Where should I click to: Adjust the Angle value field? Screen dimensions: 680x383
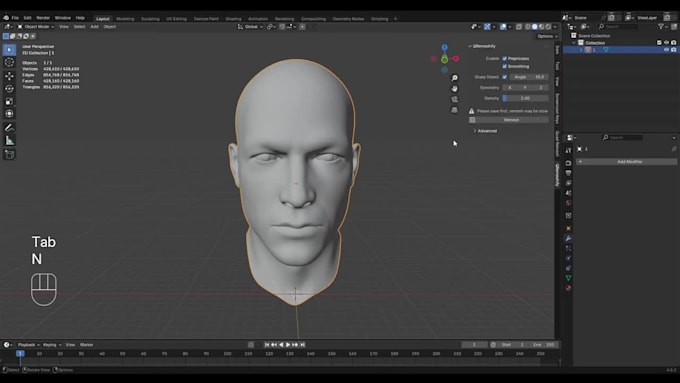[529, 77]
